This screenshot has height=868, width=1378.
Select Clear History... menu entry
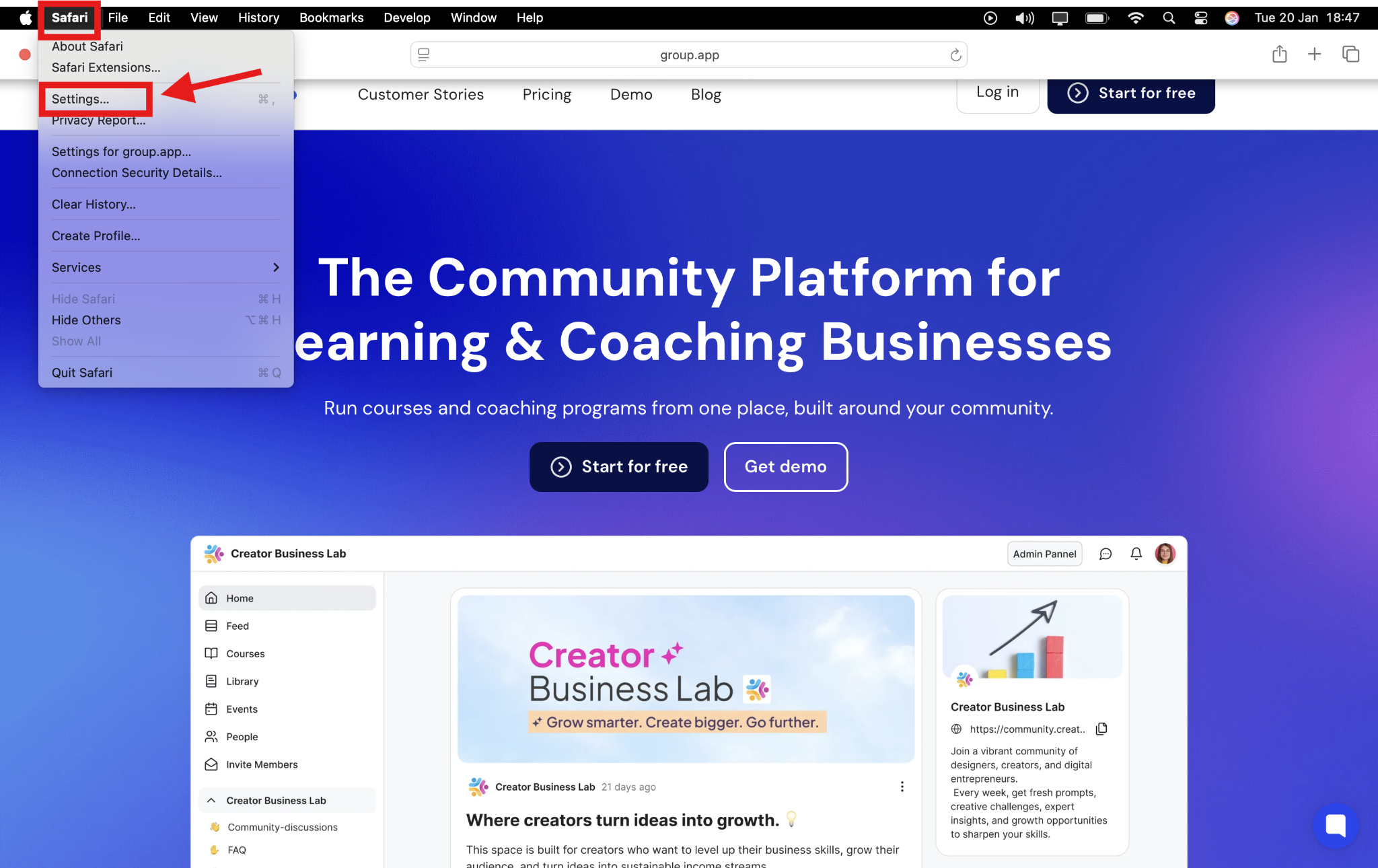coord(94,205)
